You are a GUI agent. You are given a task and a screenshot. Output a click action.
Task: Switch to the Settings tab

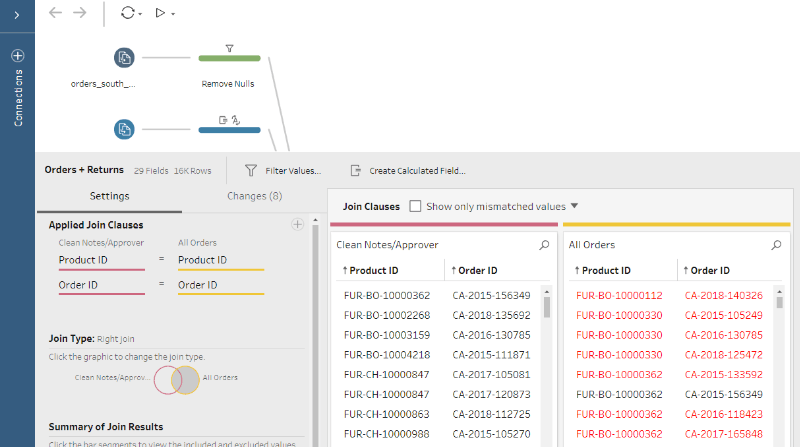point(109,196)
